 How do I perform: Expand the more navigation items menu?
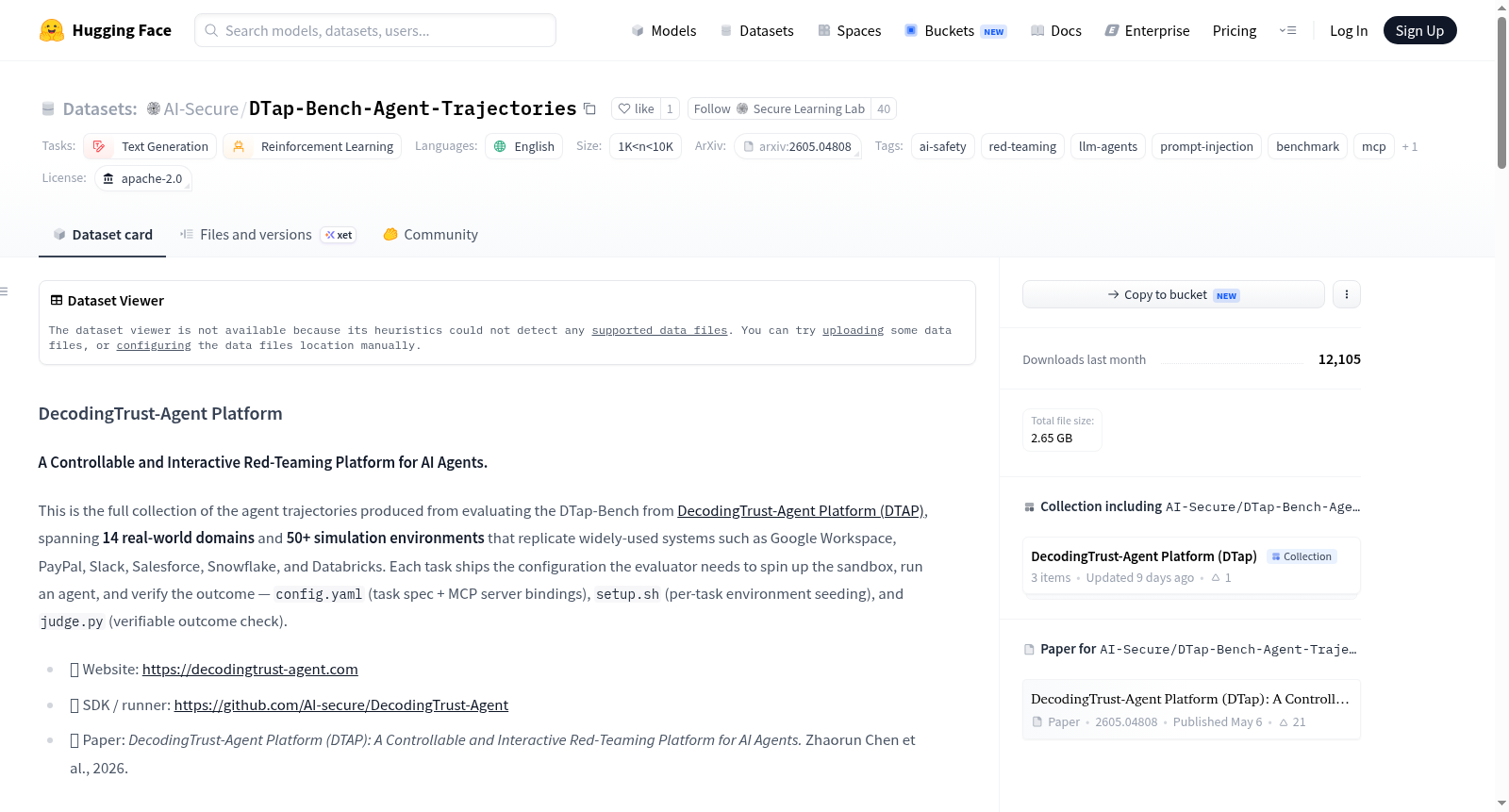pyautogui.click(x=1287, y=30)
